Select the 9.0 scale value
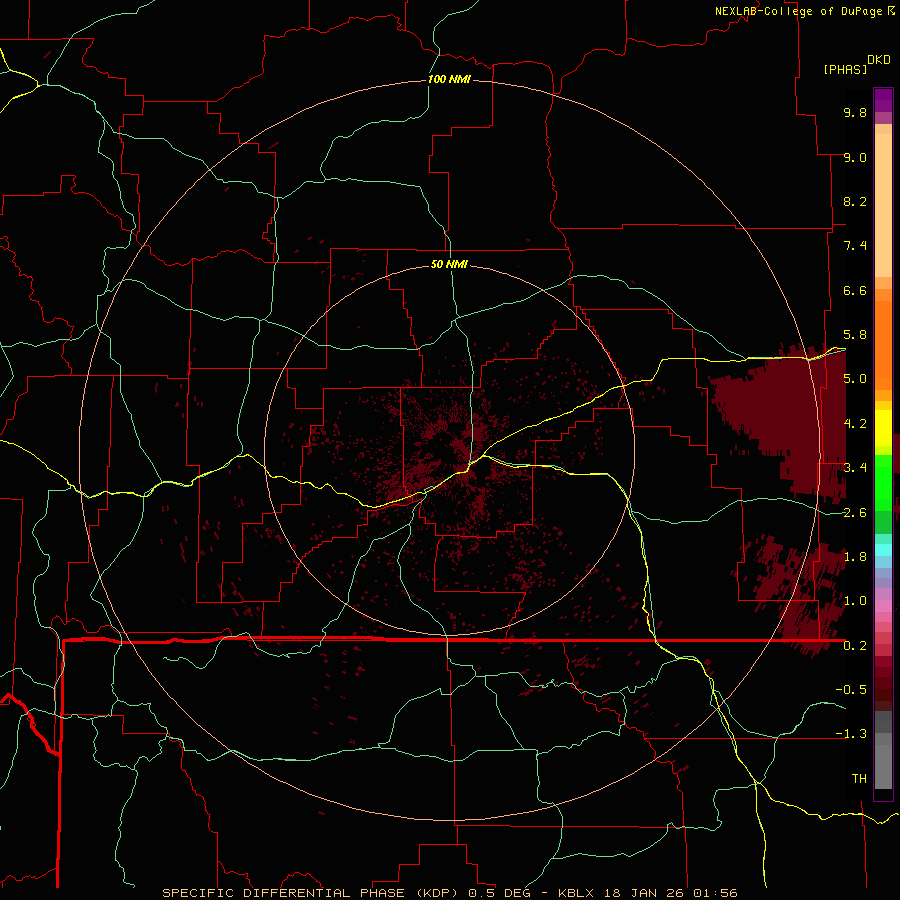 [x=855, y=157]
